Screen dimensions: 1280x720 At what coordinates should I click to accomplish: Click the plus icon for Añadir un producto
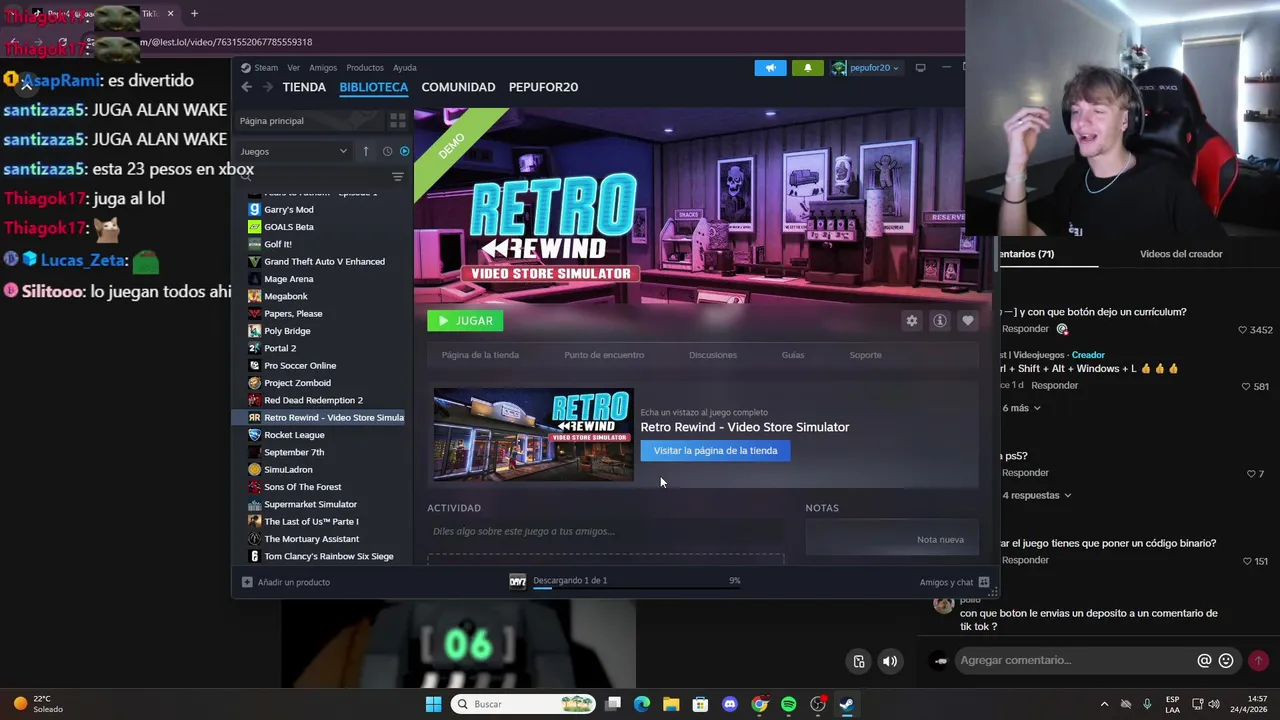pos(247,582)
